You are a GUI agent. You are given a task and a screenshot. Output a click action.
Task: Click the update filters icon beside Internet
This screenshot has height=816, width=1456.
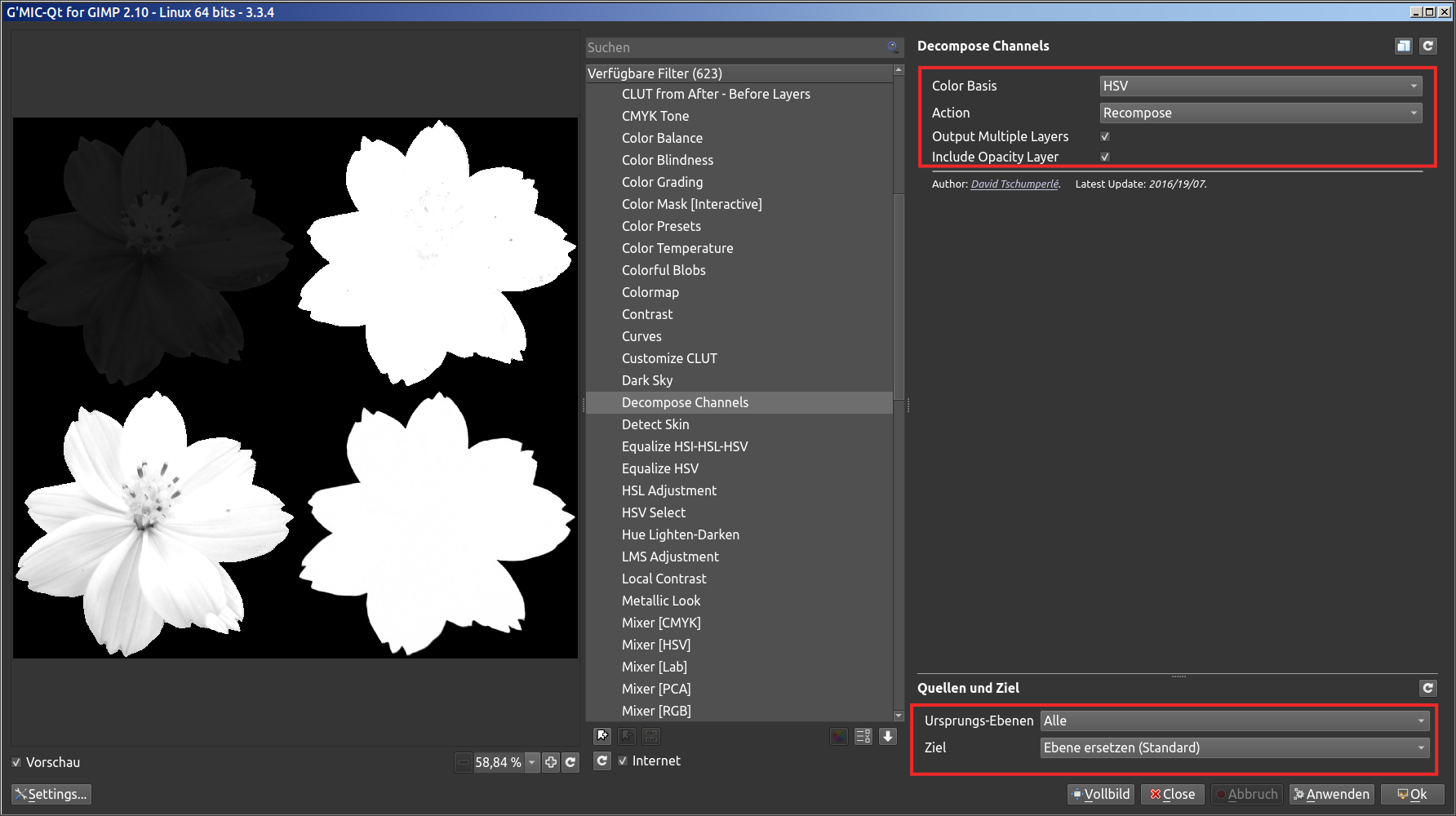[x=602, y=761]
